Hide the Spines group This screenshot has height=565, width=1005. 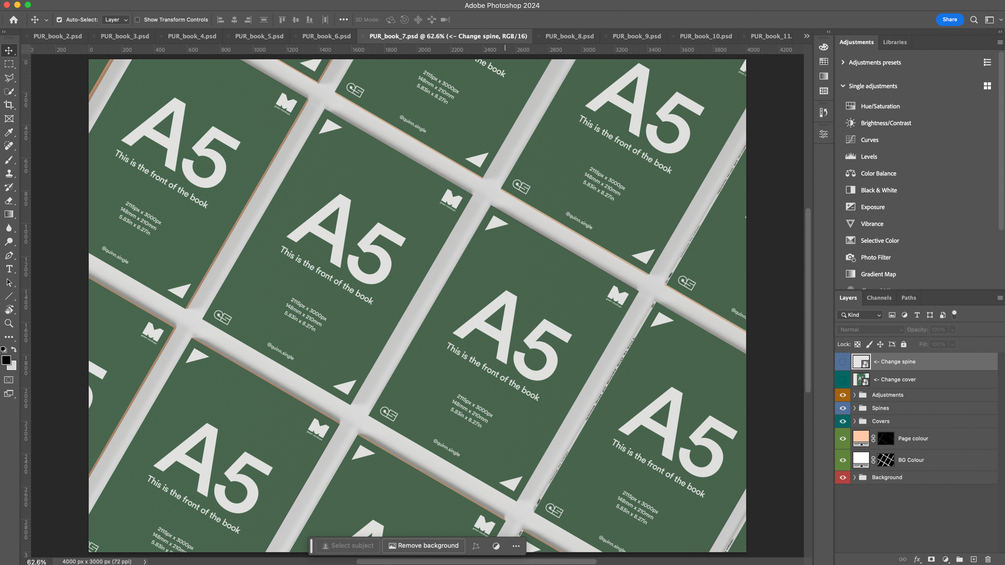842,408
